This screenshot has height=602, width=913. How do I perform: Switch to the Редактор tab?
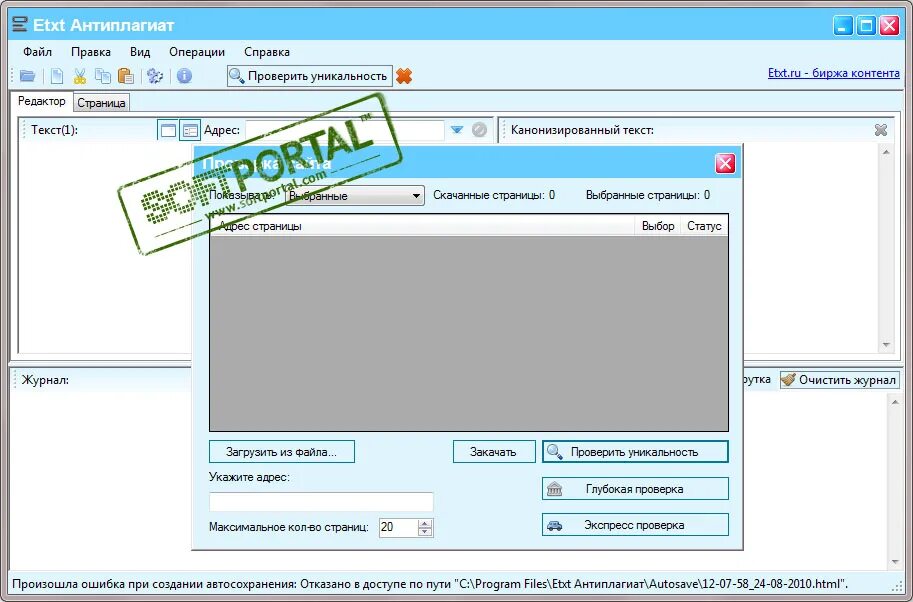pyautogui.click(x=41, y=101)
